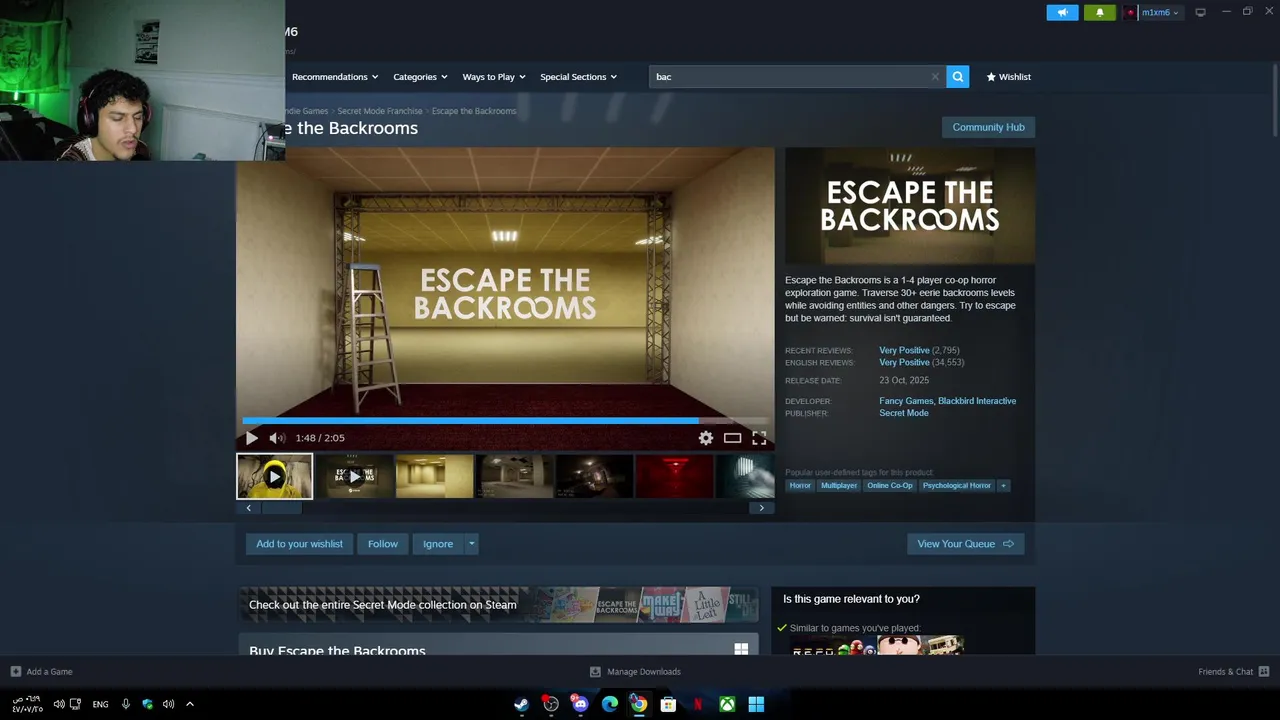Play the paused trailer video

pyautogui.click(x=251, y=438)
